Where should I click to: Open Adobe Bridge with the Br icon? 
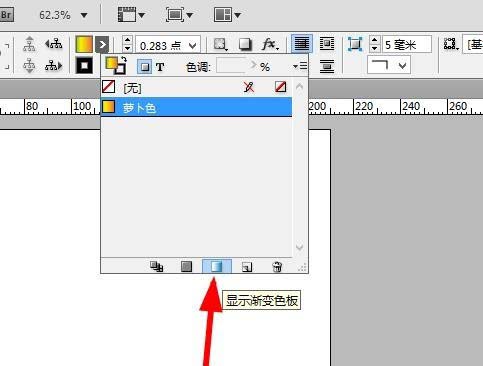6,15
